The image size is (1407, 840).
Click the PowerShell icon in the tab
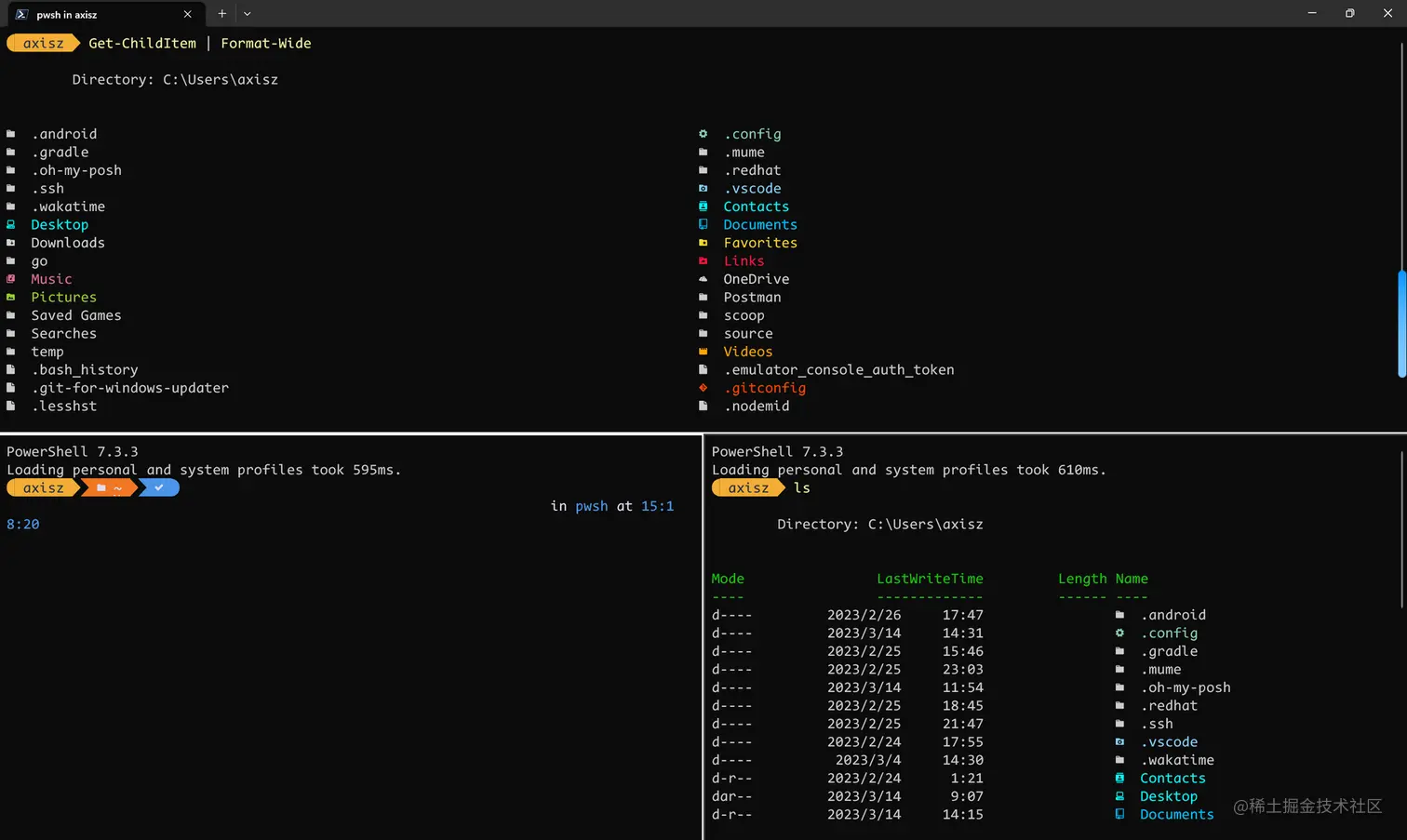pyautogui.click(x=21, y=14)
